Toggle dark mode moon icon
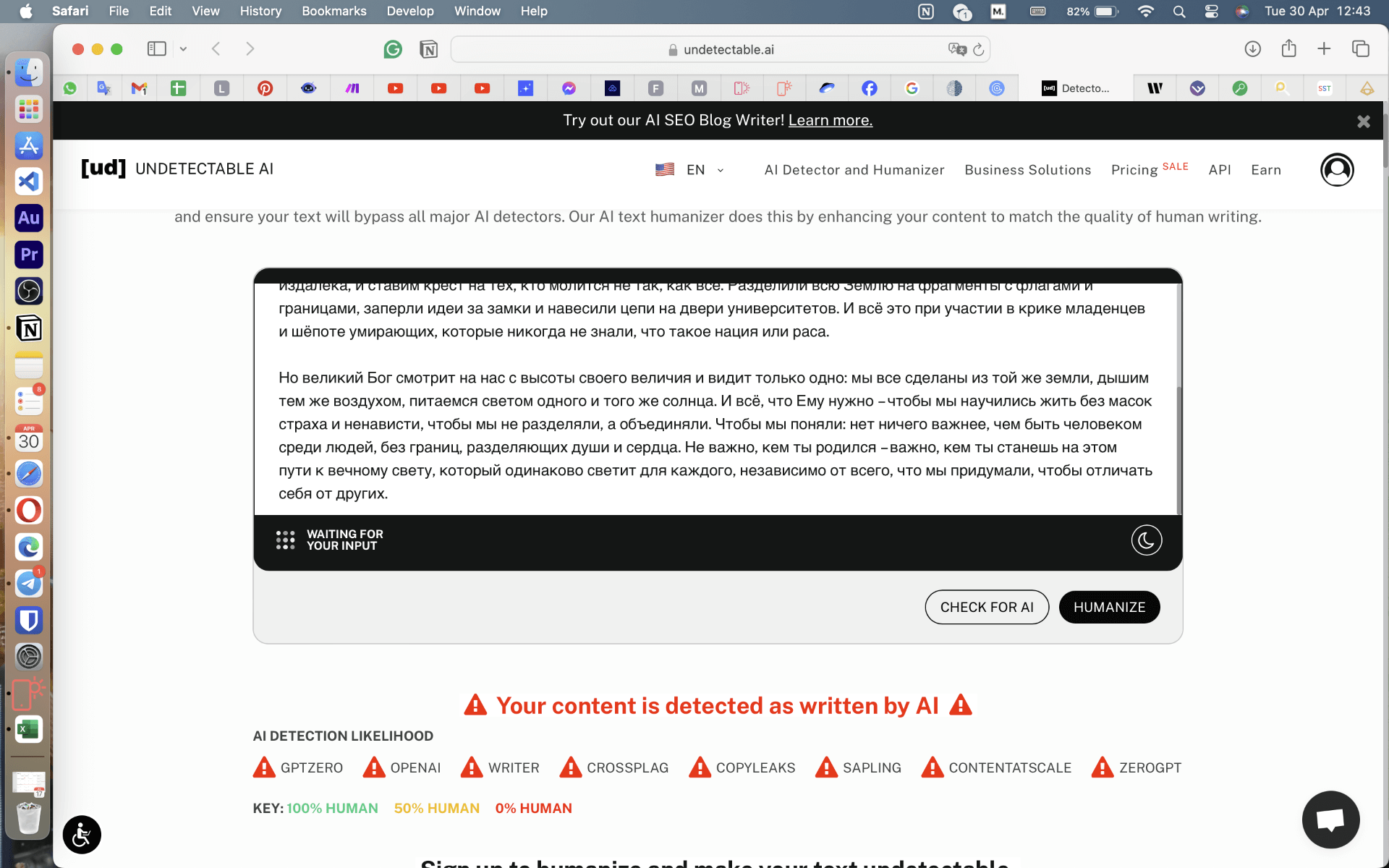This screenshot has width=1389, height=868. [1147, 540]
